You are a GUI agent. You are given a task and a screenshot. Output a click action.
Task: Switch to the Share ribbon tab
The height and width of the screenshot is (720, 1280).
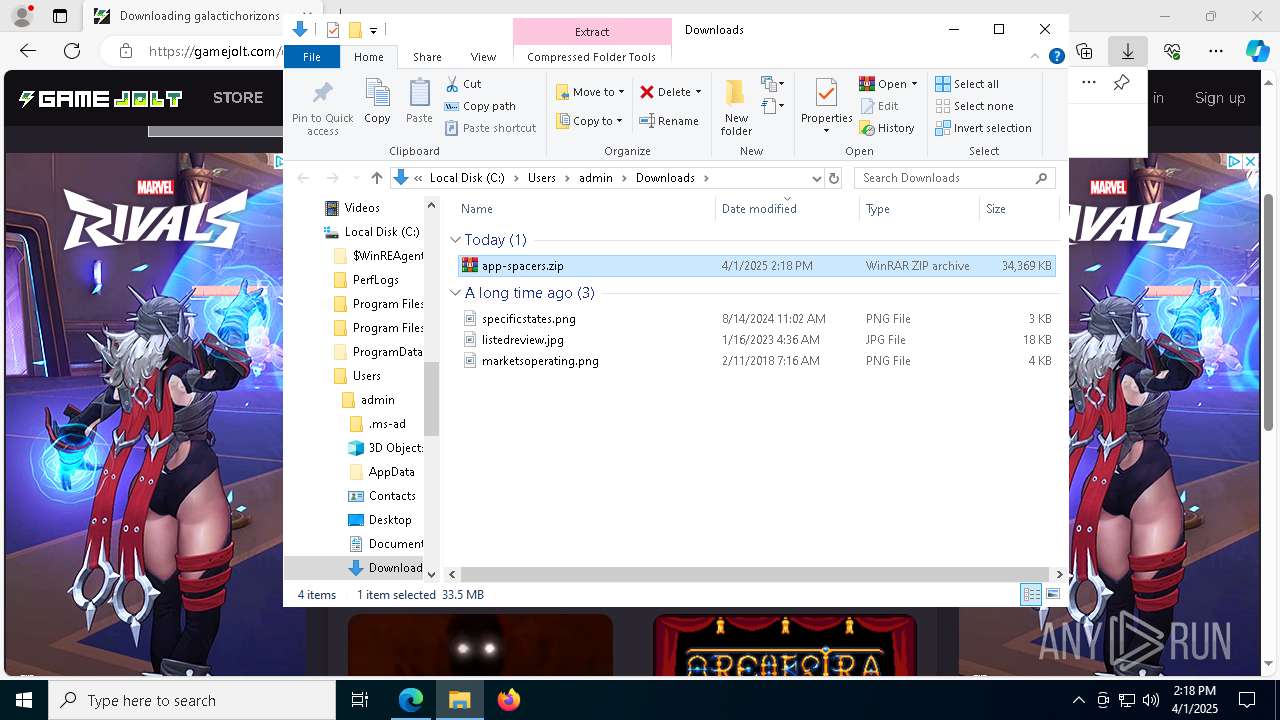427,57
